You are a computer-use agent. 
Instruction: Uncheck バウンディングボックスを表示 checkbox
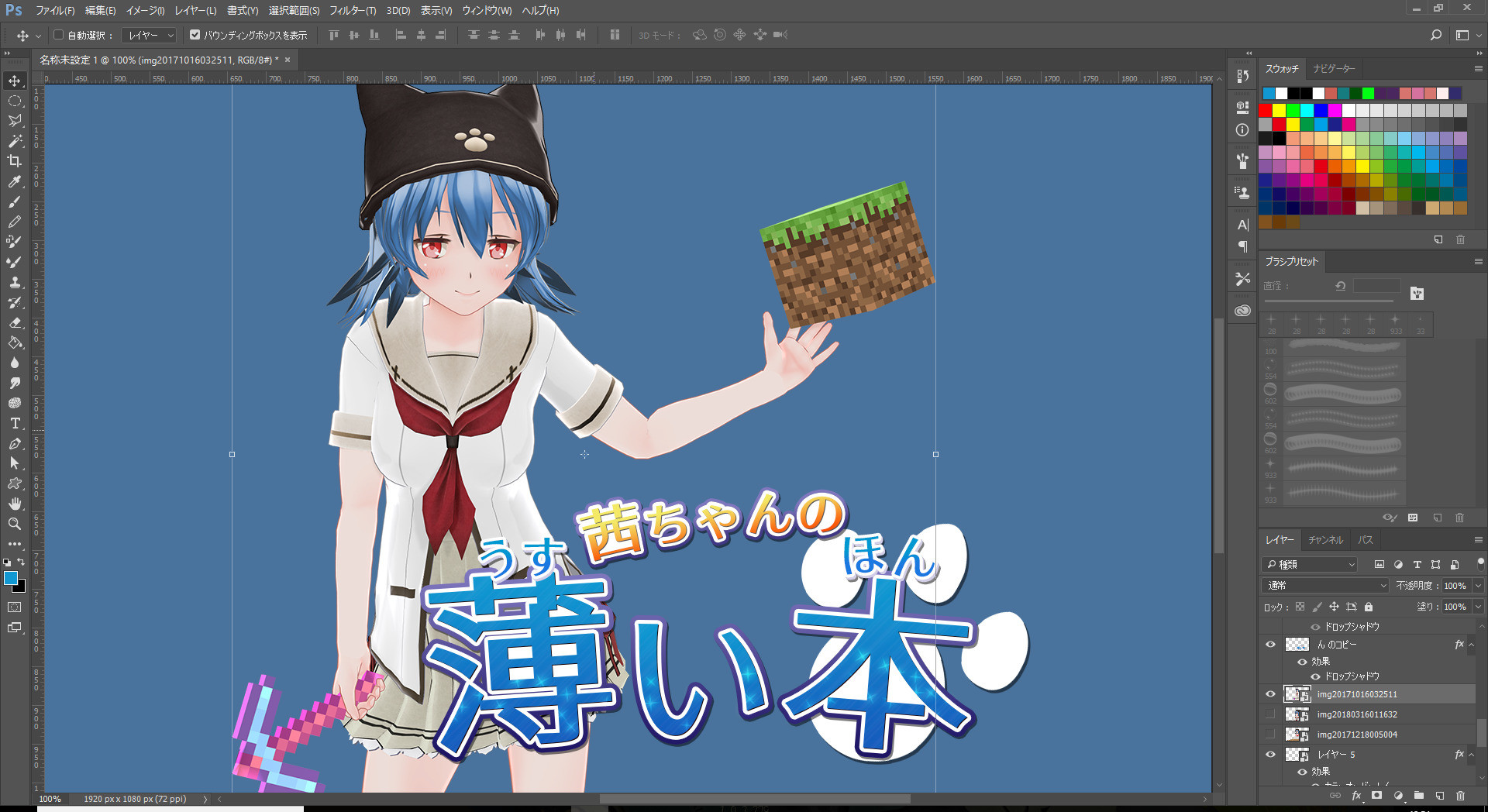pos(195,35)
